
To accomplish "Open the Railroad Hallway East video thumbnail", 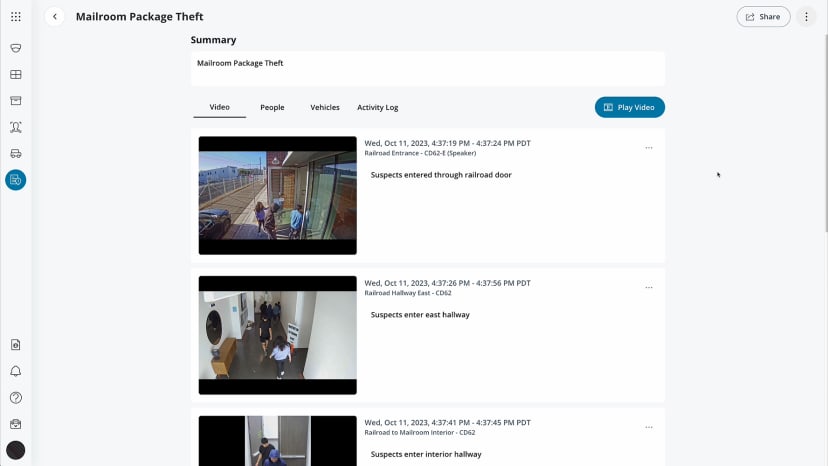I will tap(278, 335).
